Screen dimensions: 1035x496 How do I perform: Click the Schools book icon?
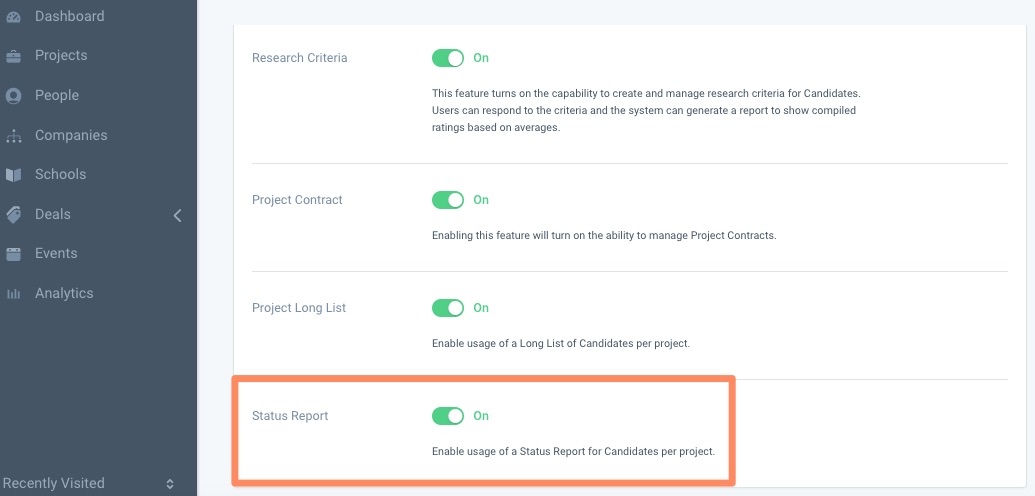pos(13,175)
